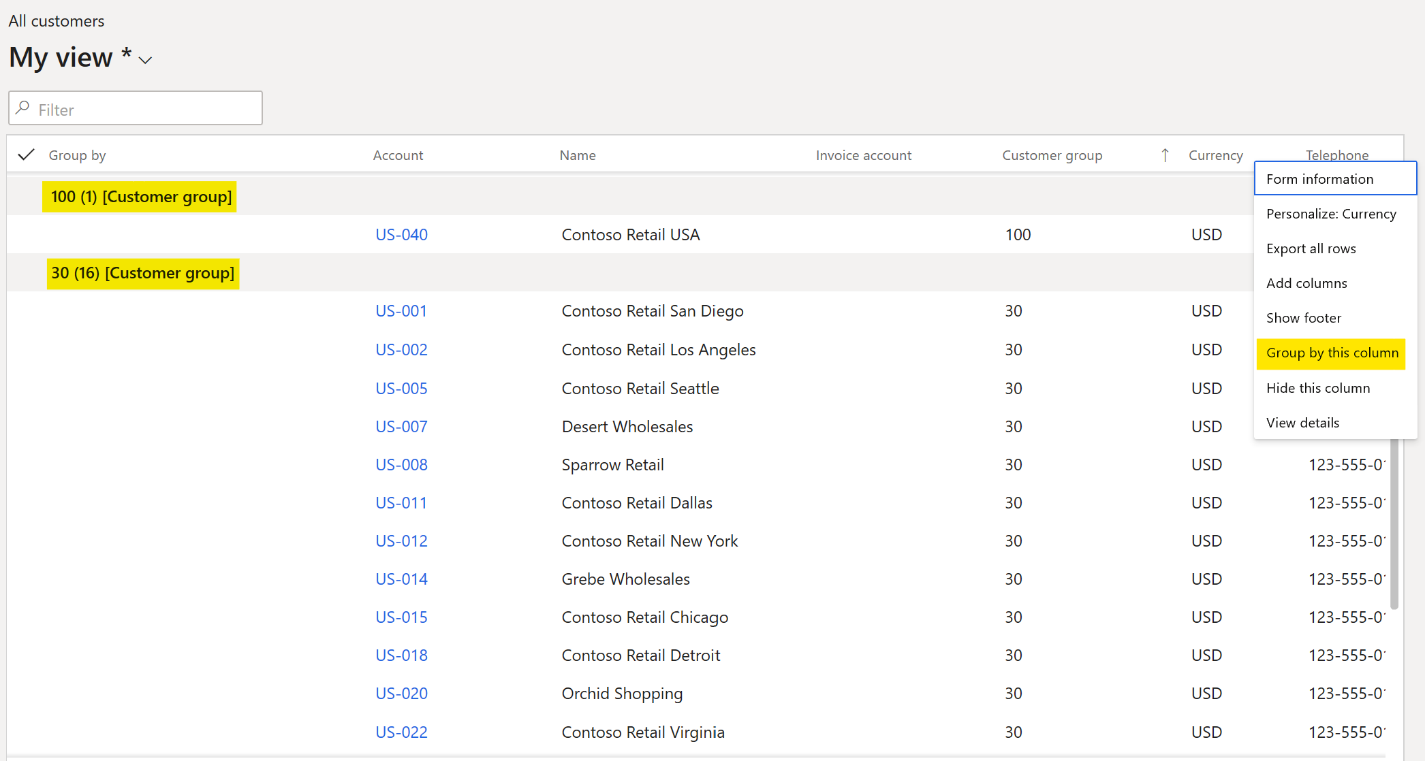Open account link US-020
The width and height of the screenshot is (1425, 761).
click(402, 694)
